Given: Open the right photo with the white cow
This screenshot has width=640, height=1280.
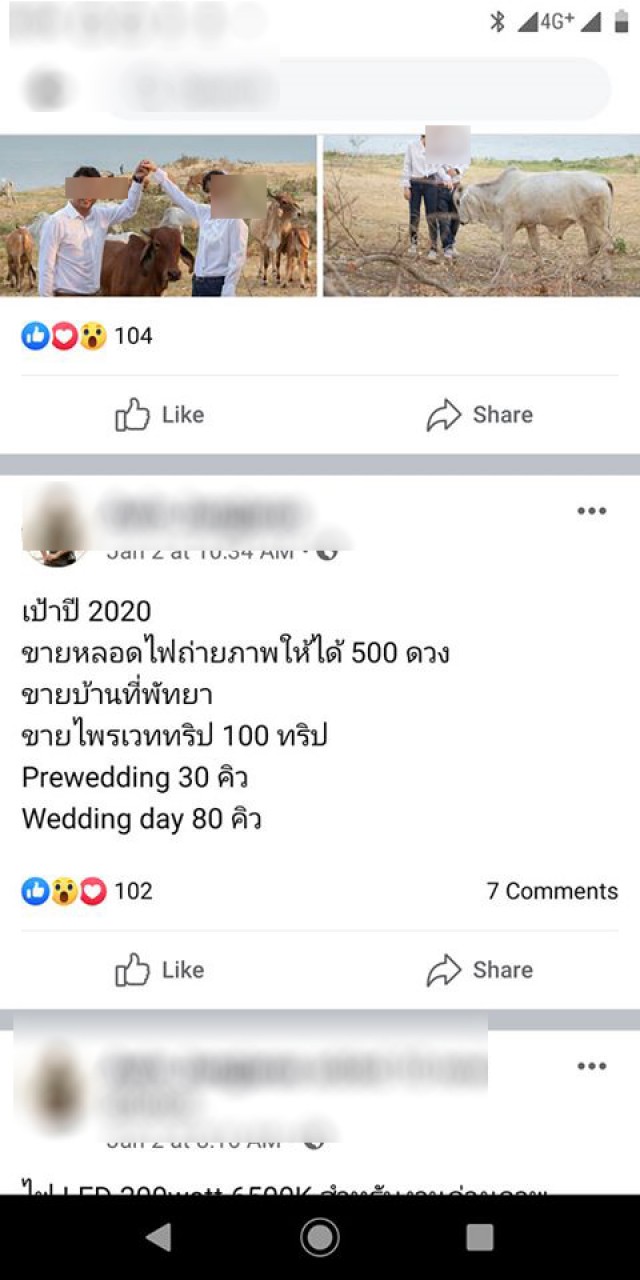Looking at the screenshot, I should (x=482, y=216).
